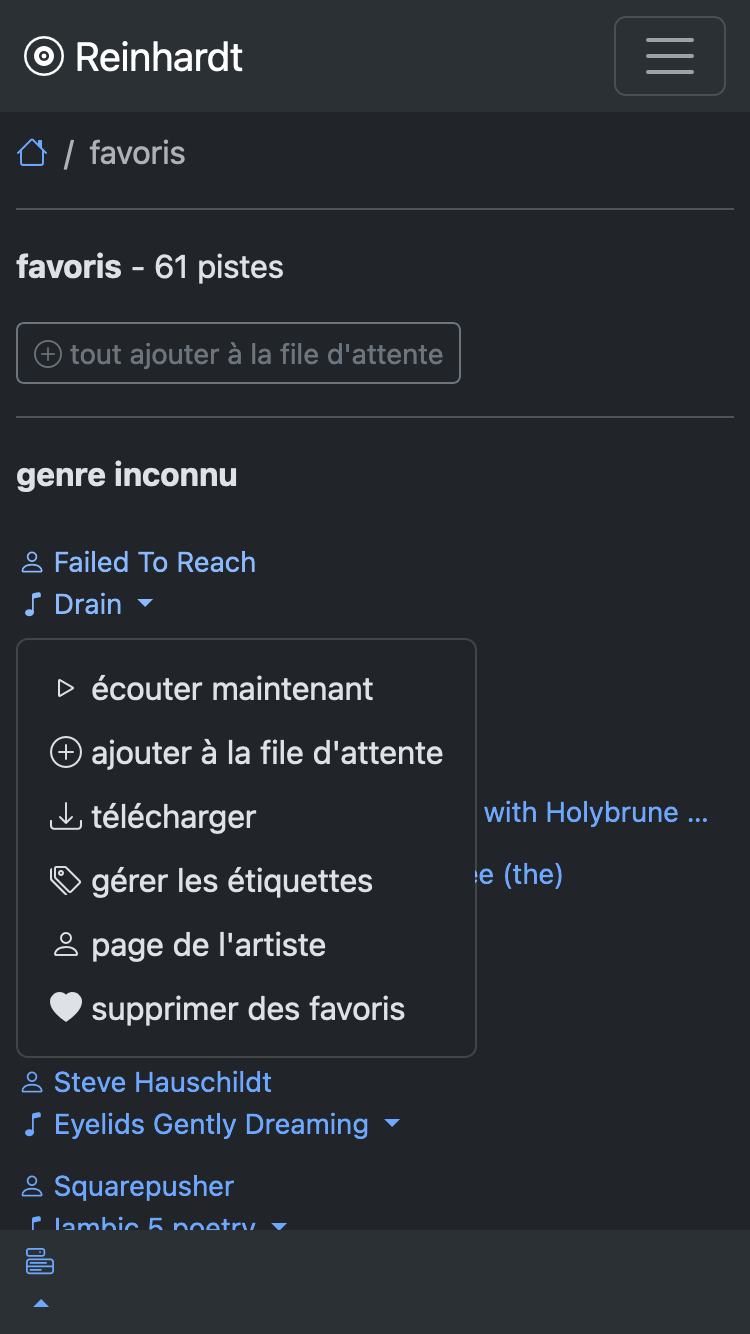
Task: Go to home via breadcrumb icon
Action: click(32, 153)
